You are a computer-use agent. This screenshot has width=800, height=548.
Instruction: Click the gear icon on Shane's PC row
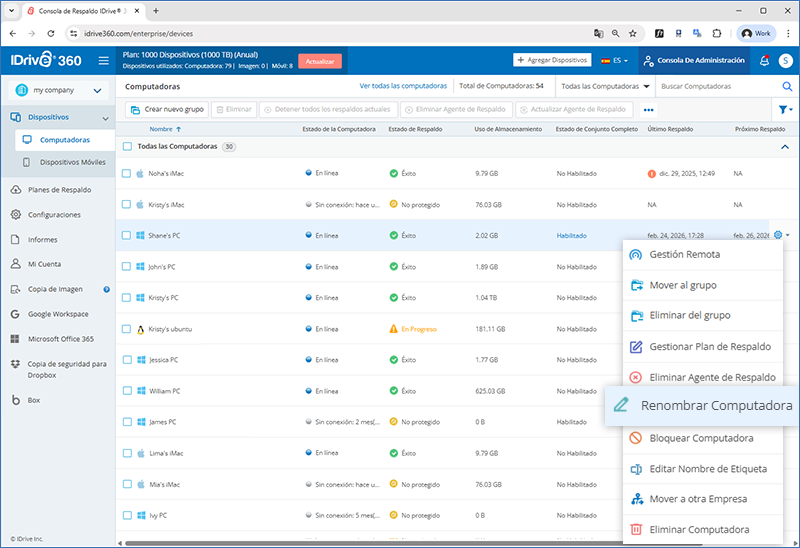coord(778,236)
